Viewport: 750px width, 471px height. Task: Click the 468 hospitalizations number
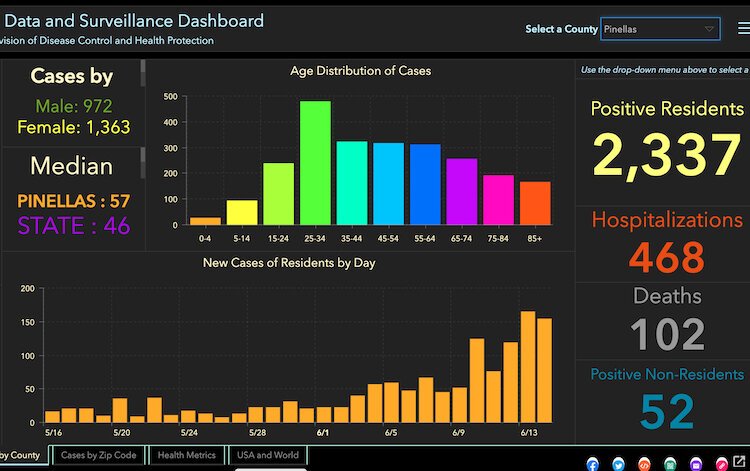point(667,257)
